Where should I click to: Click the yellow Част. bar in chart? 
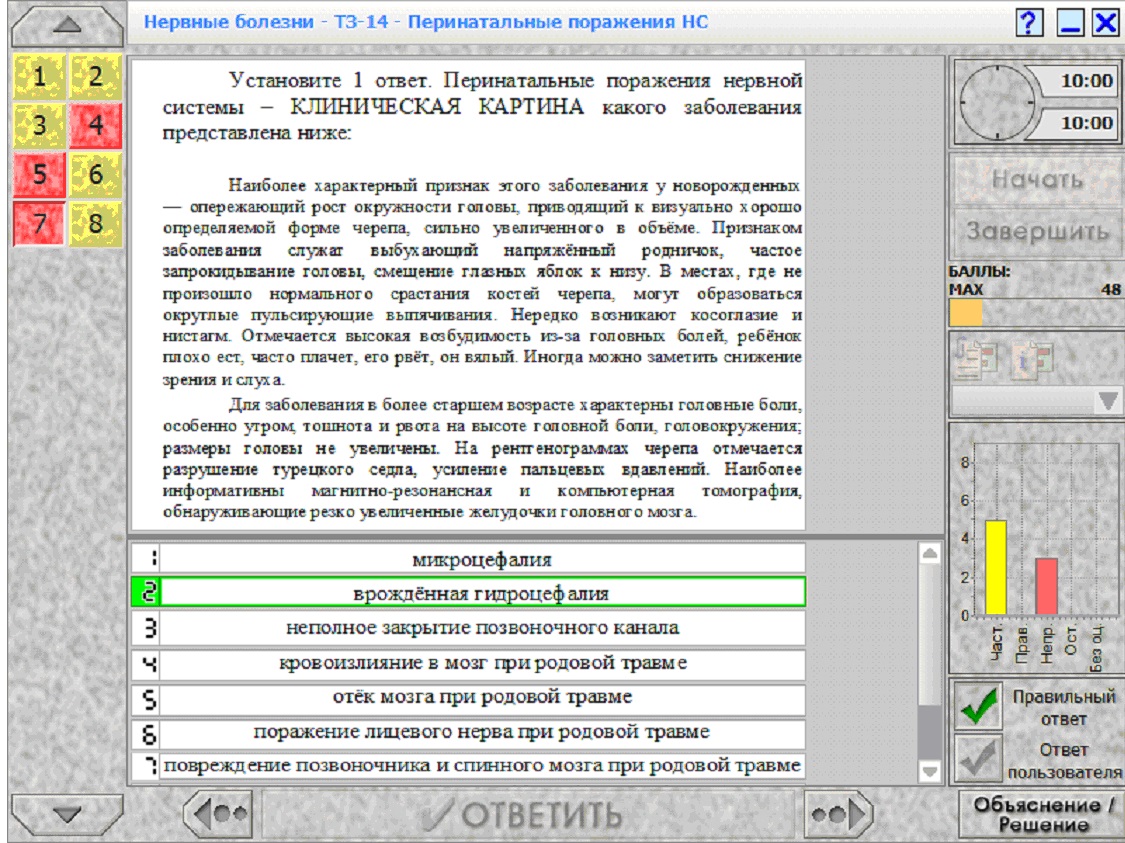click(x=996, y=568)
